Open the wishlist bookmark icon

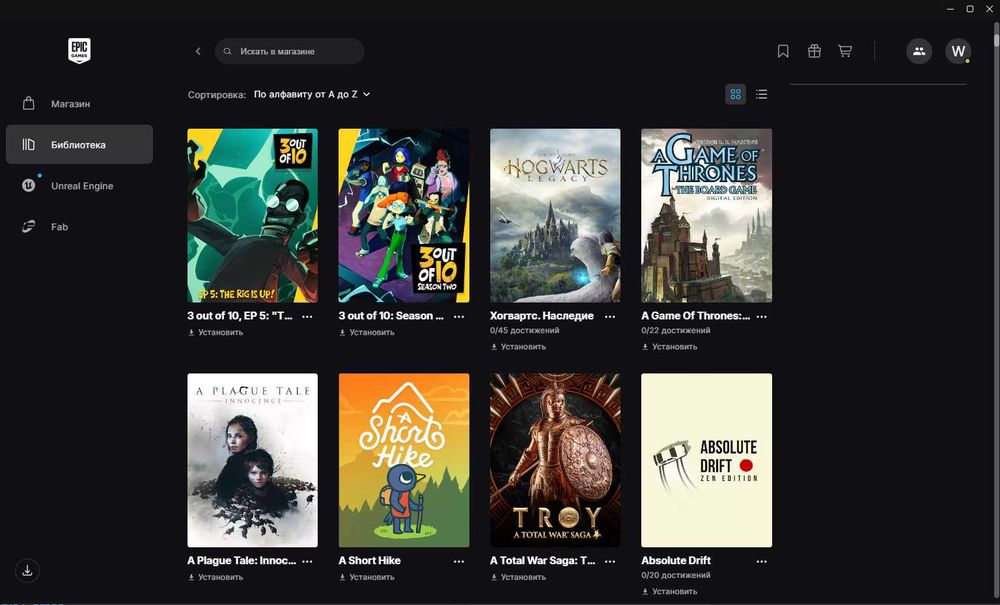(x=783, y=51)
